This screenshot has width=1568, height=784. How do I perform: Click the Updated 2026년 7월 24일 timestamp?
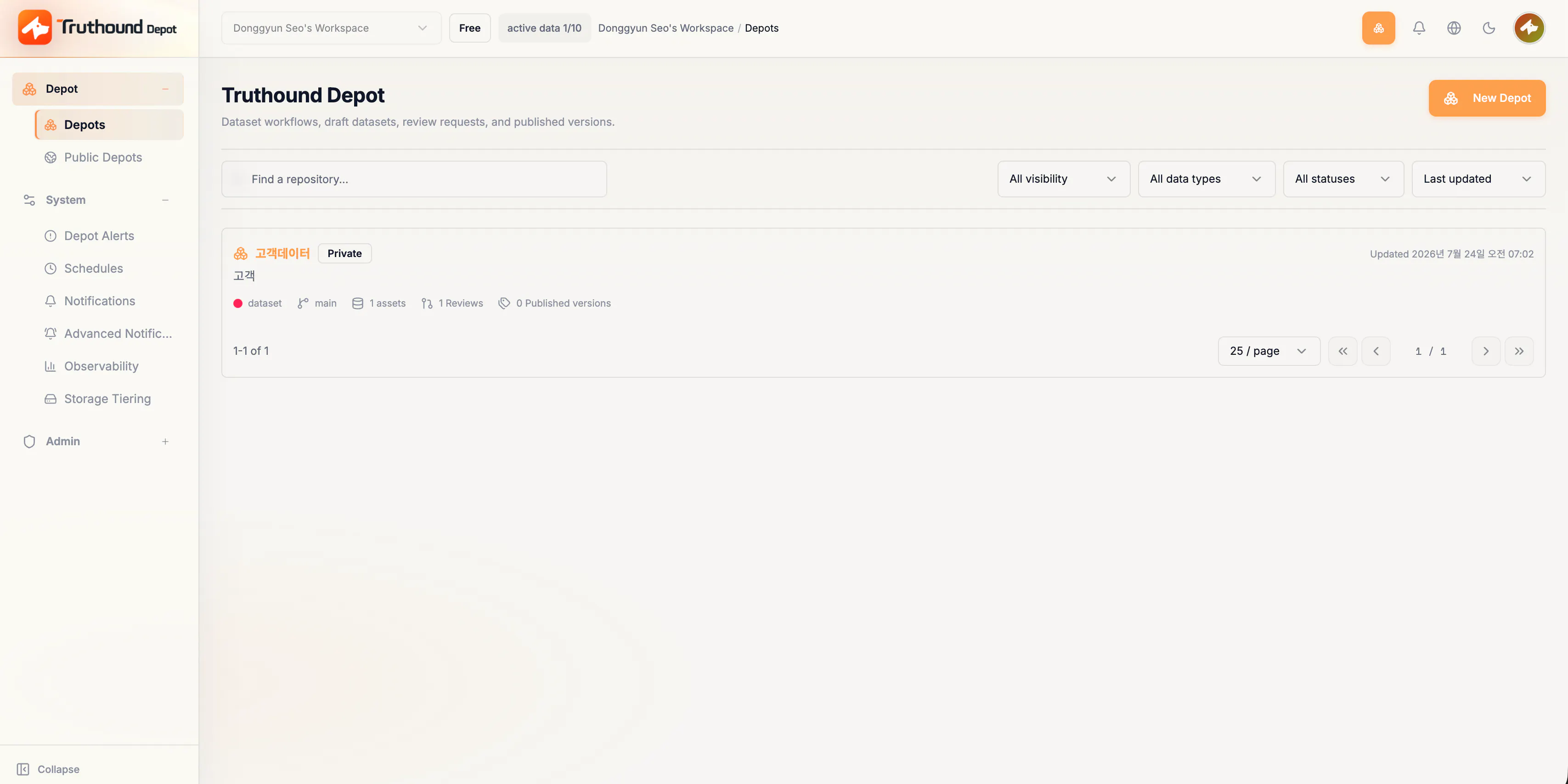(x=1452, y=254)
